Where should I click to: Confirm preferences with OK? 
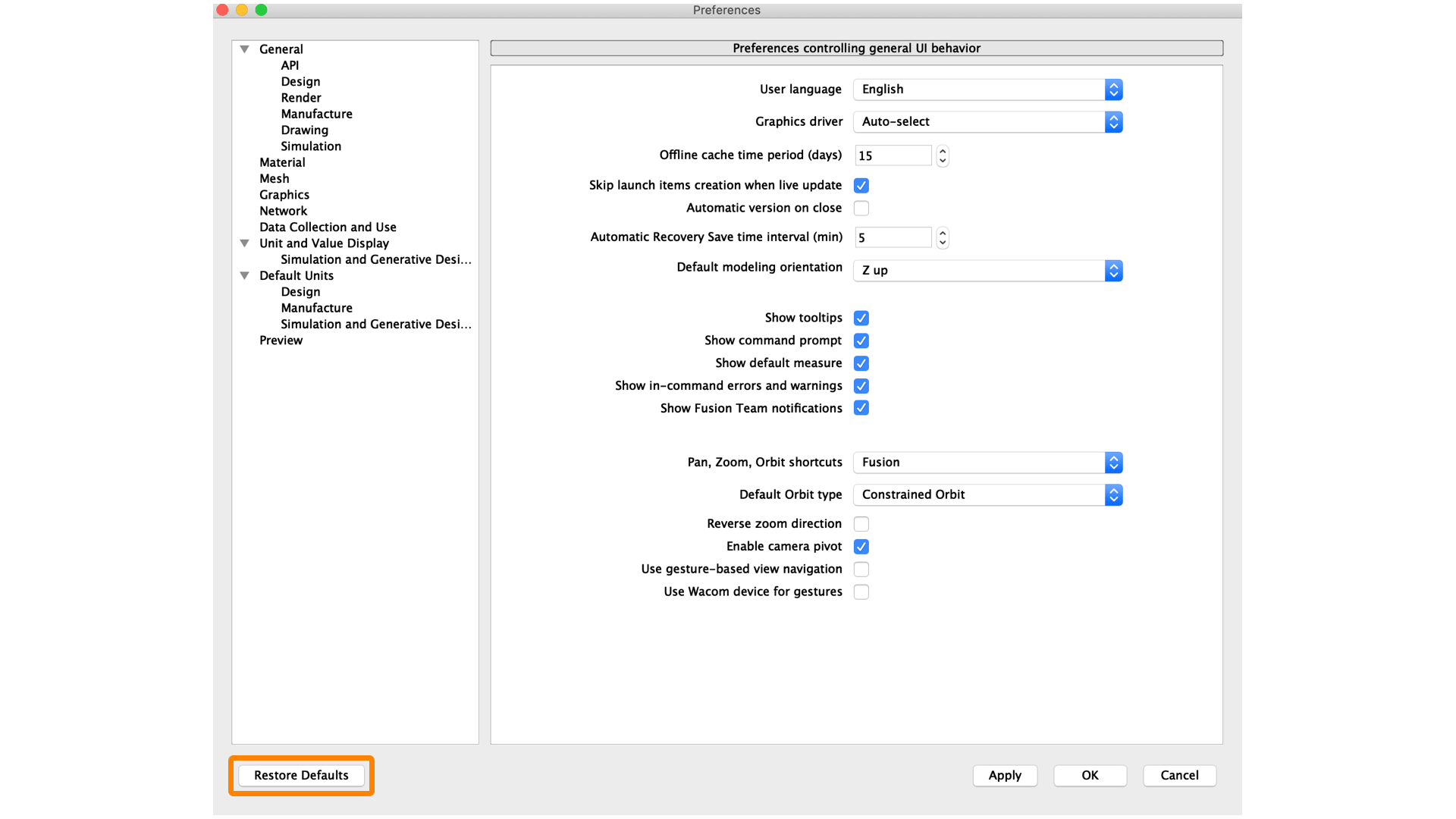[1090, 775]
